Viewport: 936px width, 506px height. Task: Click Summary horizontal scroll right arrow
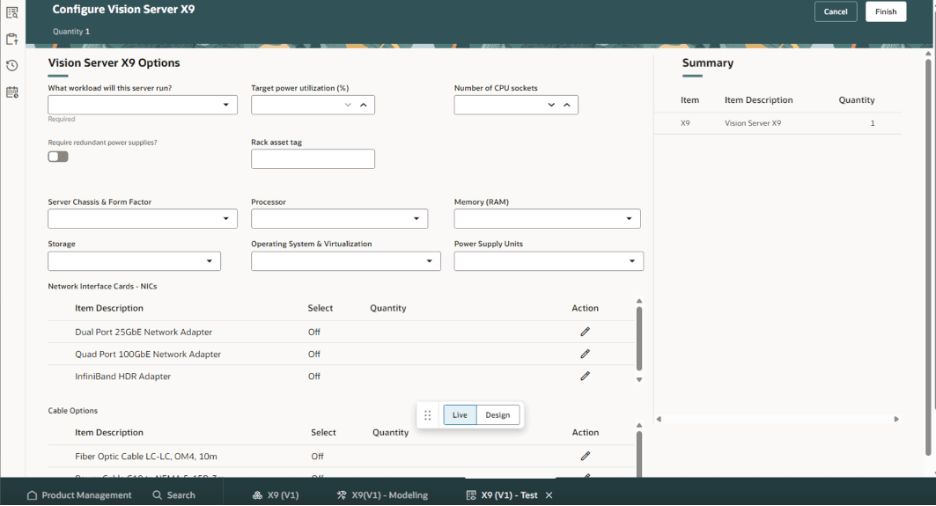pyautogui.click(x=896, y=419)
